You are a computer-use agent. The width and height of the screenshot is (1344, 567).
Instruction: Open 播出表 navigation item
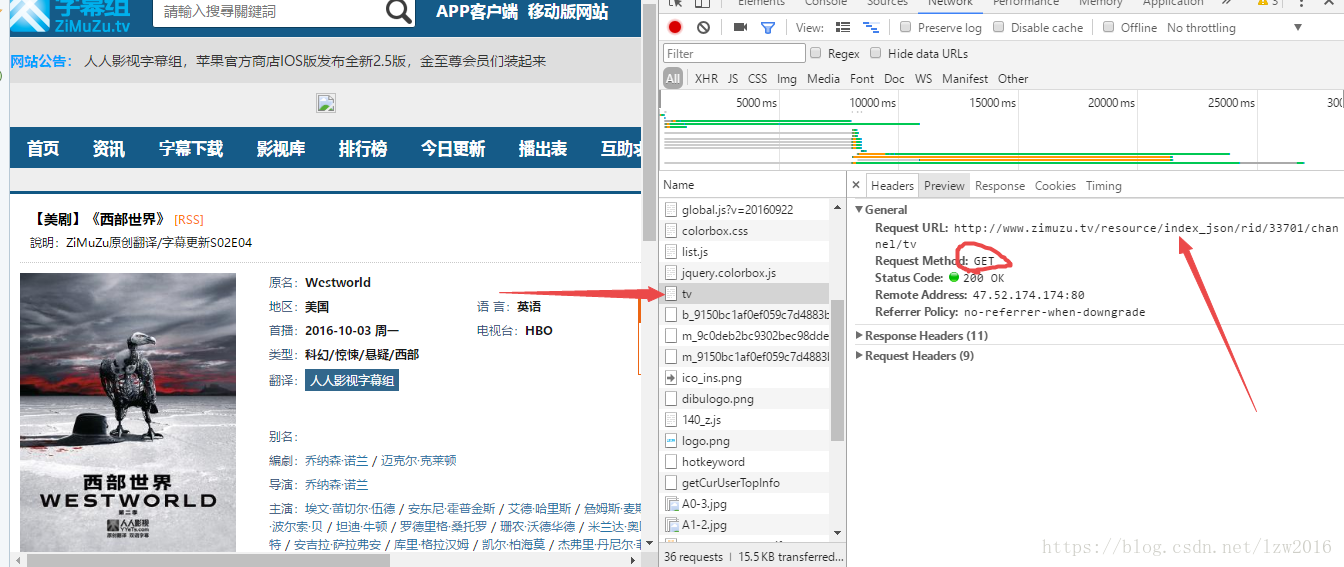pos(543,149)
